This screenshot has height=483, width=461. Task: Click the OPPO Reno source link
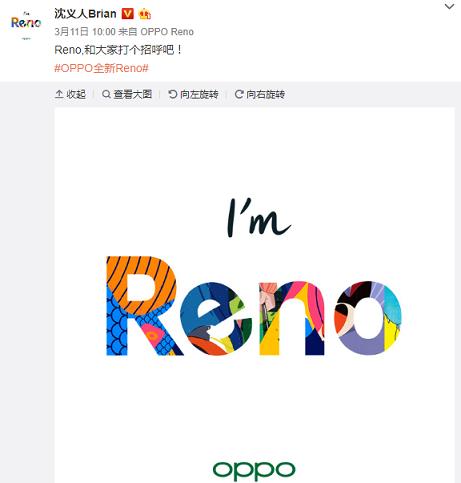coord(167,32)
